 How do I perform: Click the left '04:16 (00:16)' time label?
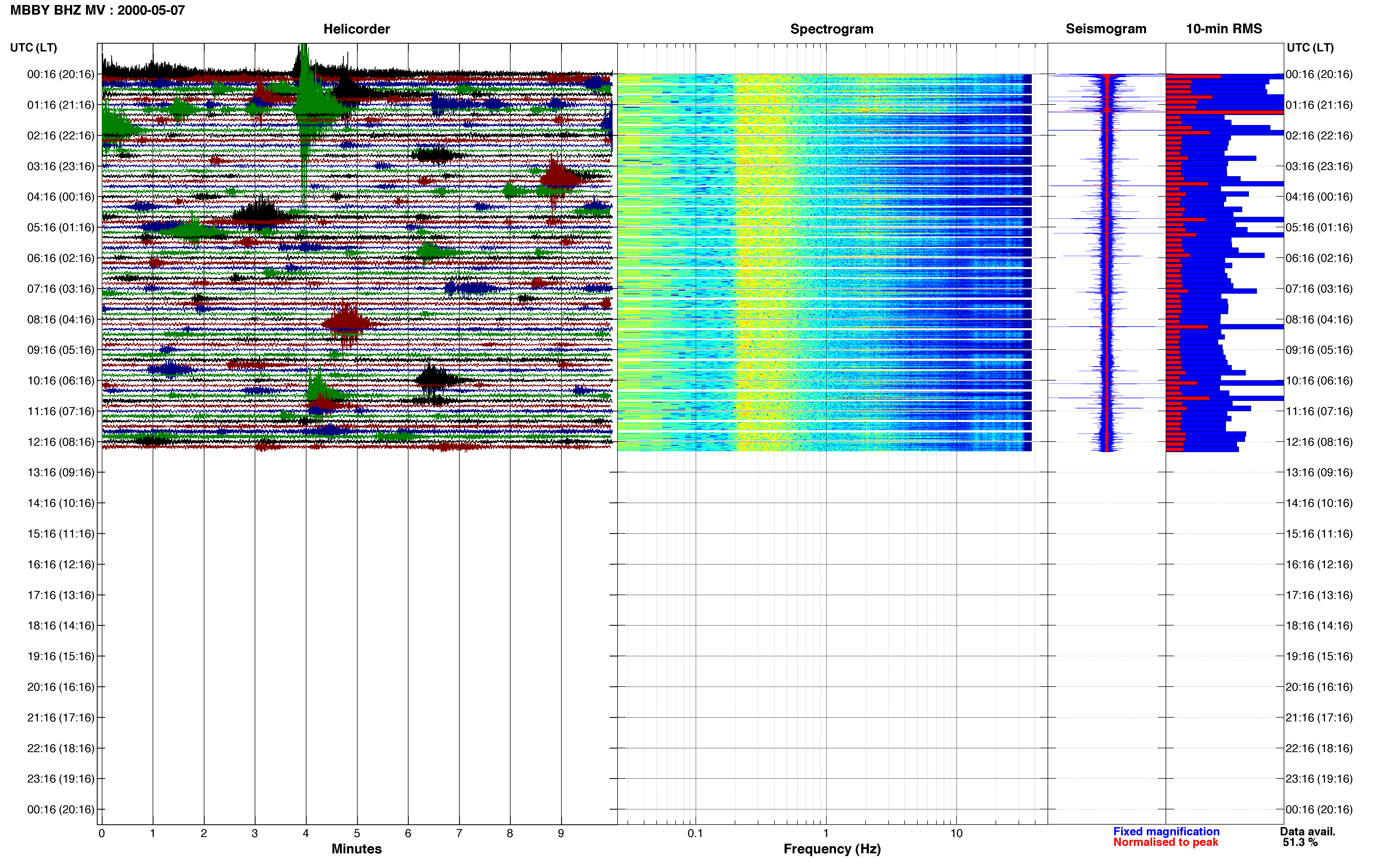tap(61, 197)
